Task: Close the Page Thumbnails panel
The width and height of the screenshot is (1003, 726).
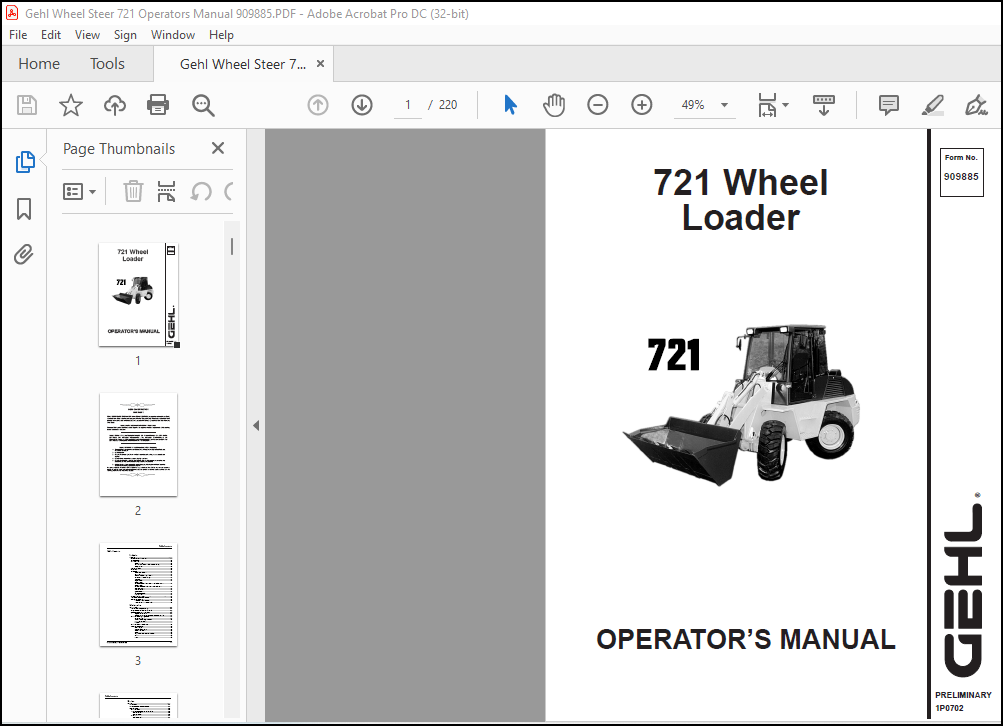Action: point(217,148)
